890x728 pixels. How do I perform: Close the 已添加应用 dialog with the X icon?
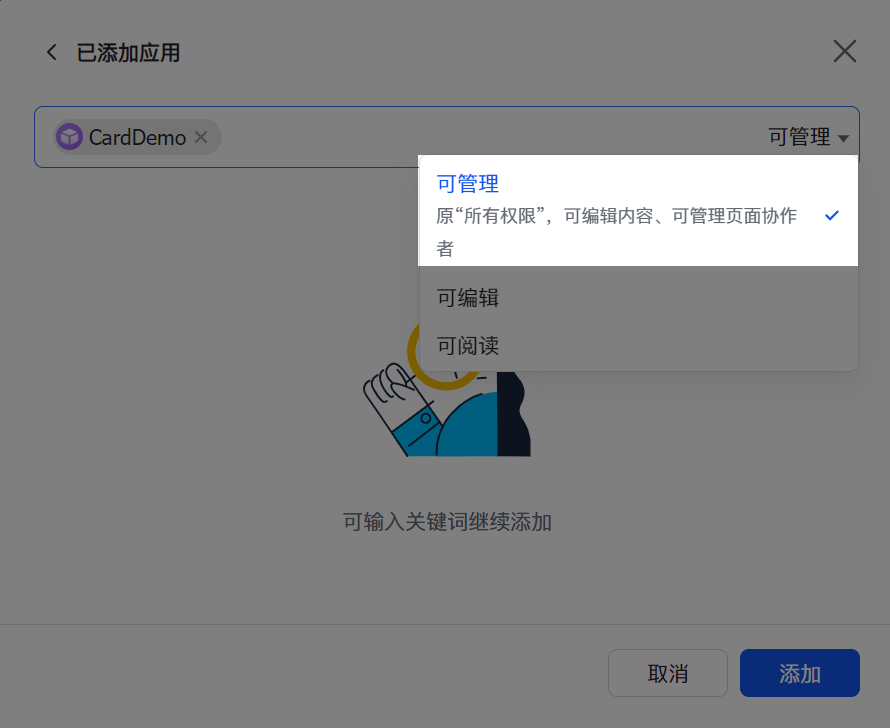pyautogui.click(x=845, y=52)
